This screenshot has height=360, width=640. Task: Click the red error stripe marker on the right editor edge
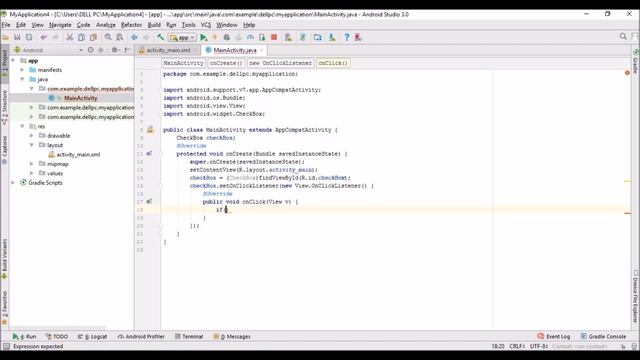click(x=628, y=213)
